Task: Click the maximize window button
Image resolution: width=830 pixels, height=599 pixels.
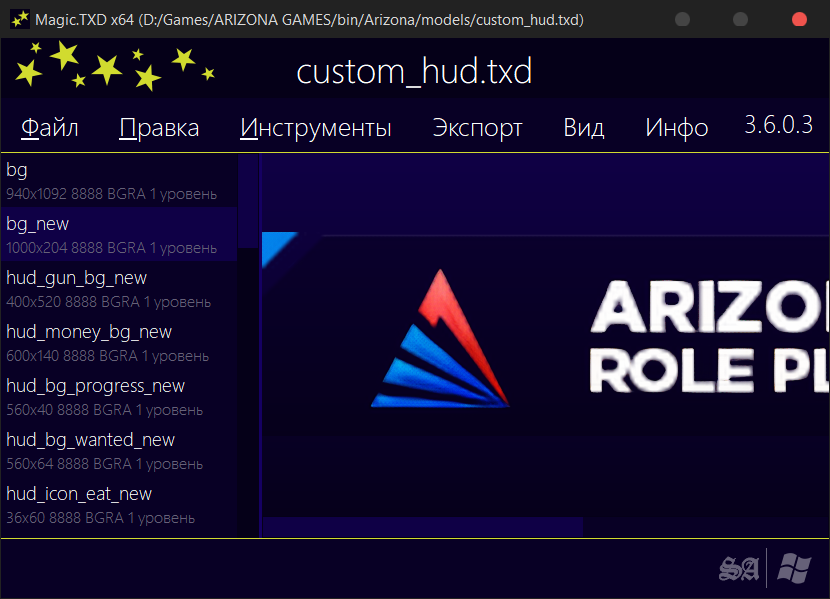Action: pyautogui.click(x=740, y=20)
